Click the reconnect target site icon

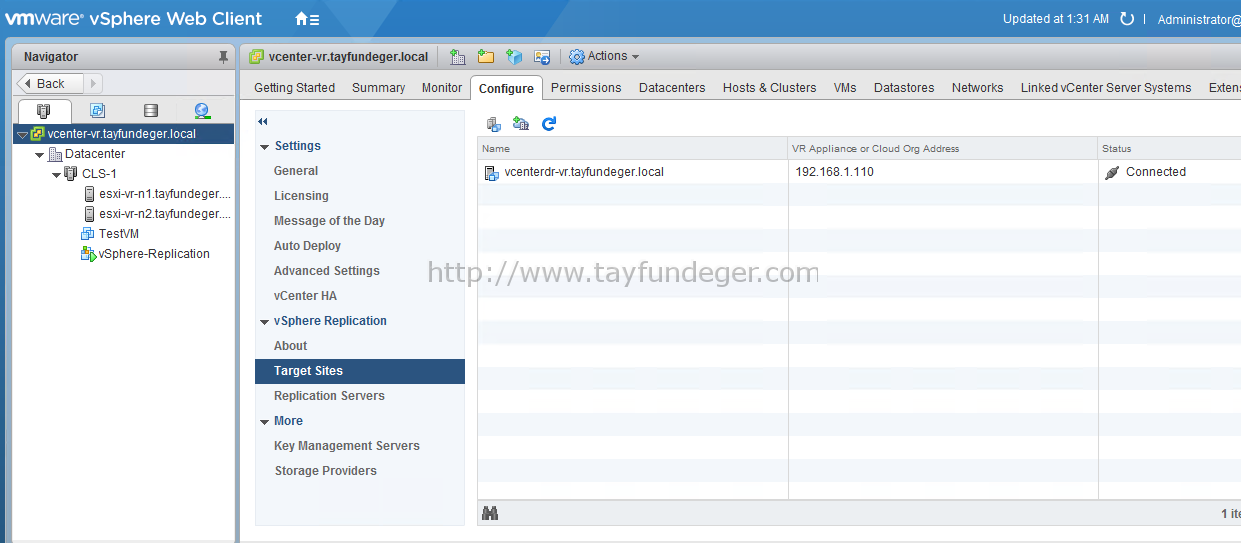(x=520, y=124)
